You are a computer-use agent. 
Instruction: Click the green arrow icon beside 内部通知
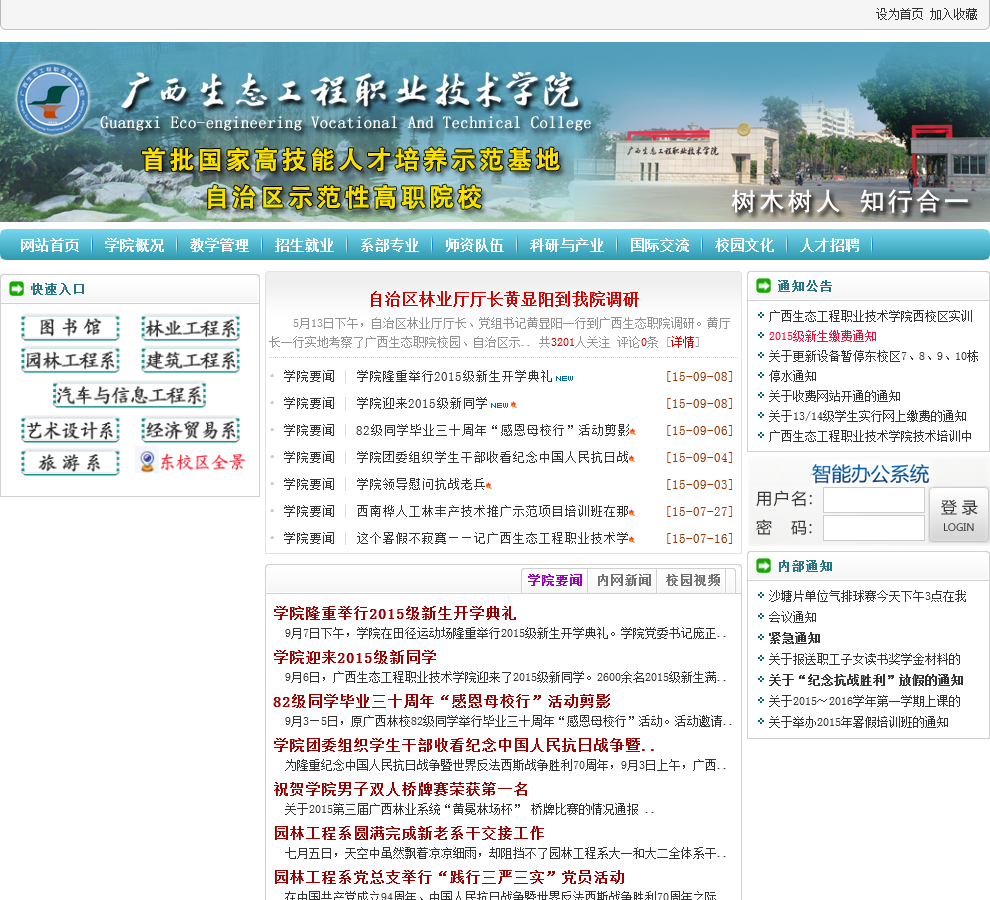click(x=764, y=566)
